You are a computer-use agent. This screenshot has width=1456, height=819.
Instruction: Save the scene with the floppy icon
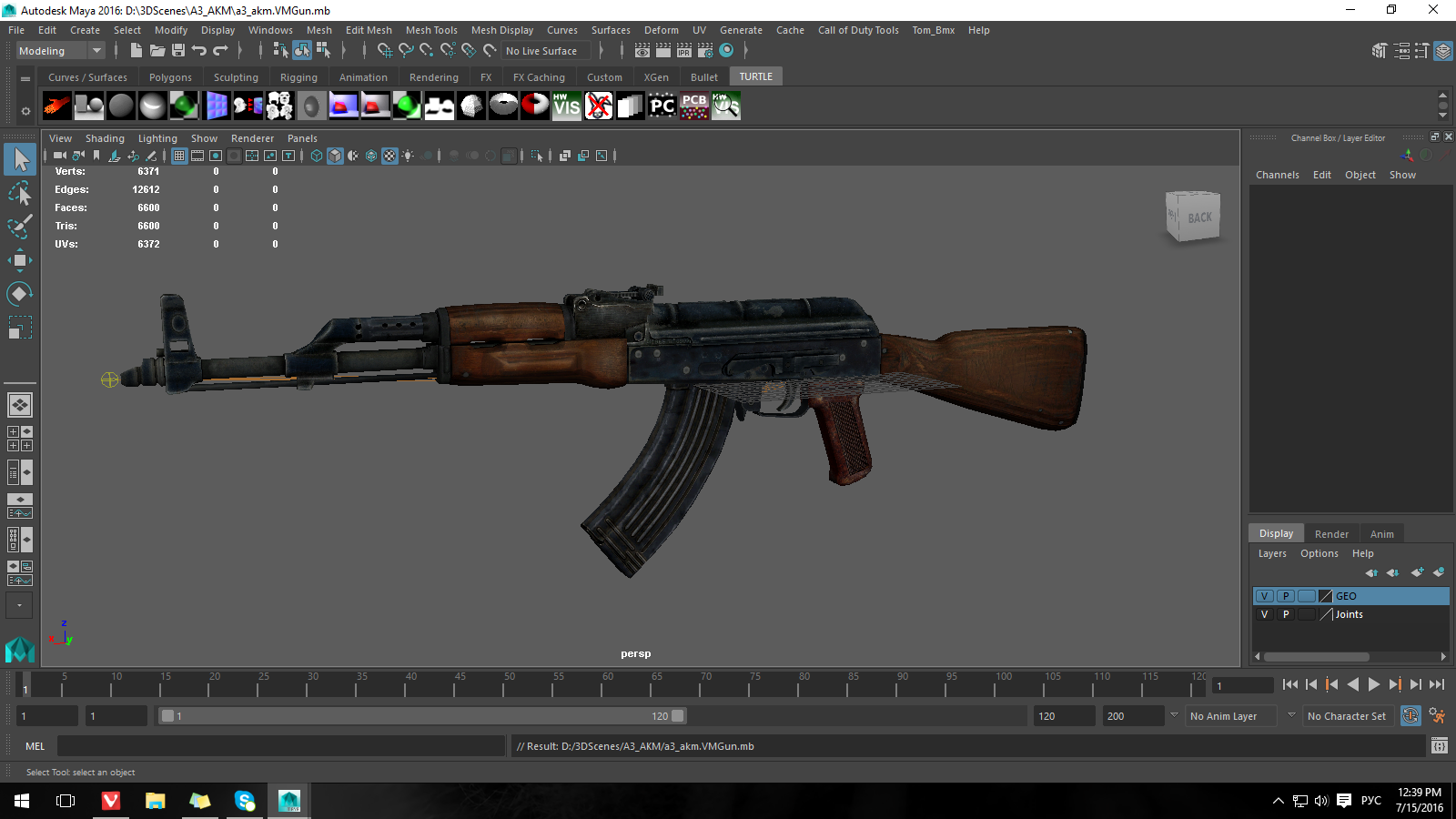178,51
